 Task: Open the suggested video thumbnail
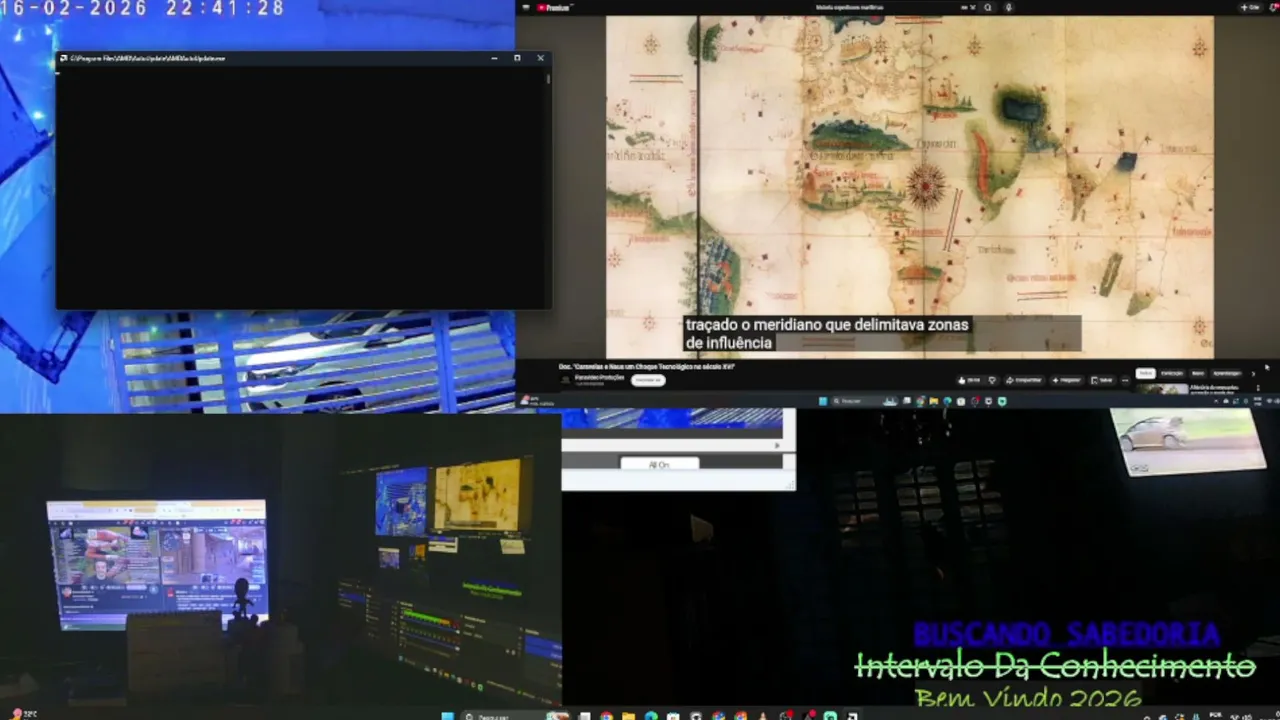pos(1162,389)
